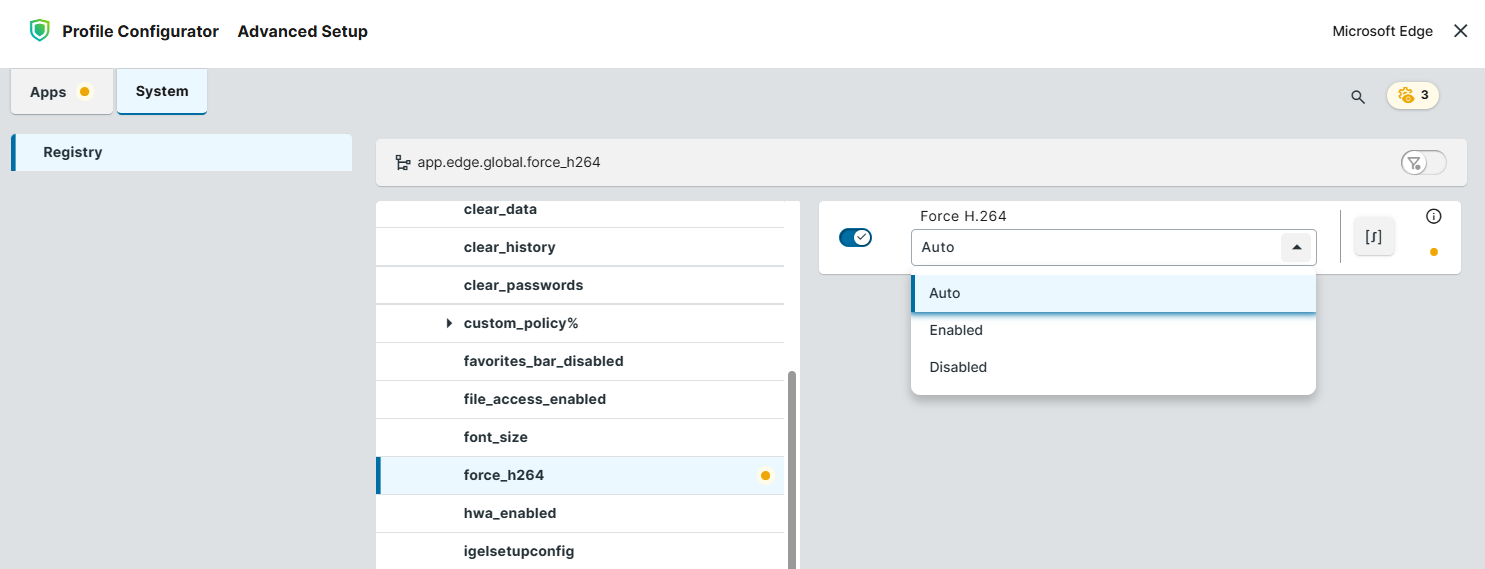This screenshot has height=569, width=1485.
Task: Open the changes counter badge showing 3
Action: point(1412,96)
